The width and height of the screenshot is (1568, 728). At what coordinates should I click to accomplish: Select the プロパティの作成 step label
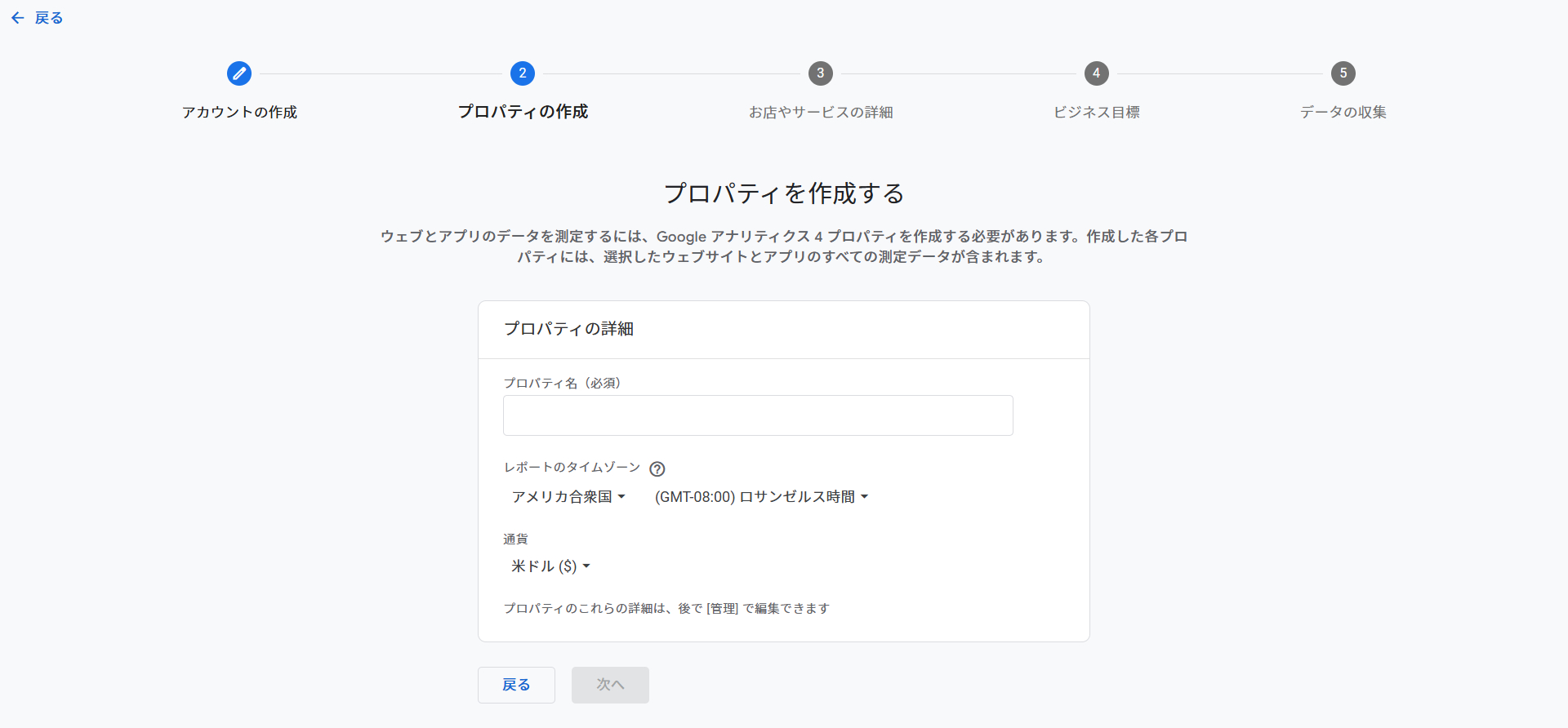pos(523,112)
